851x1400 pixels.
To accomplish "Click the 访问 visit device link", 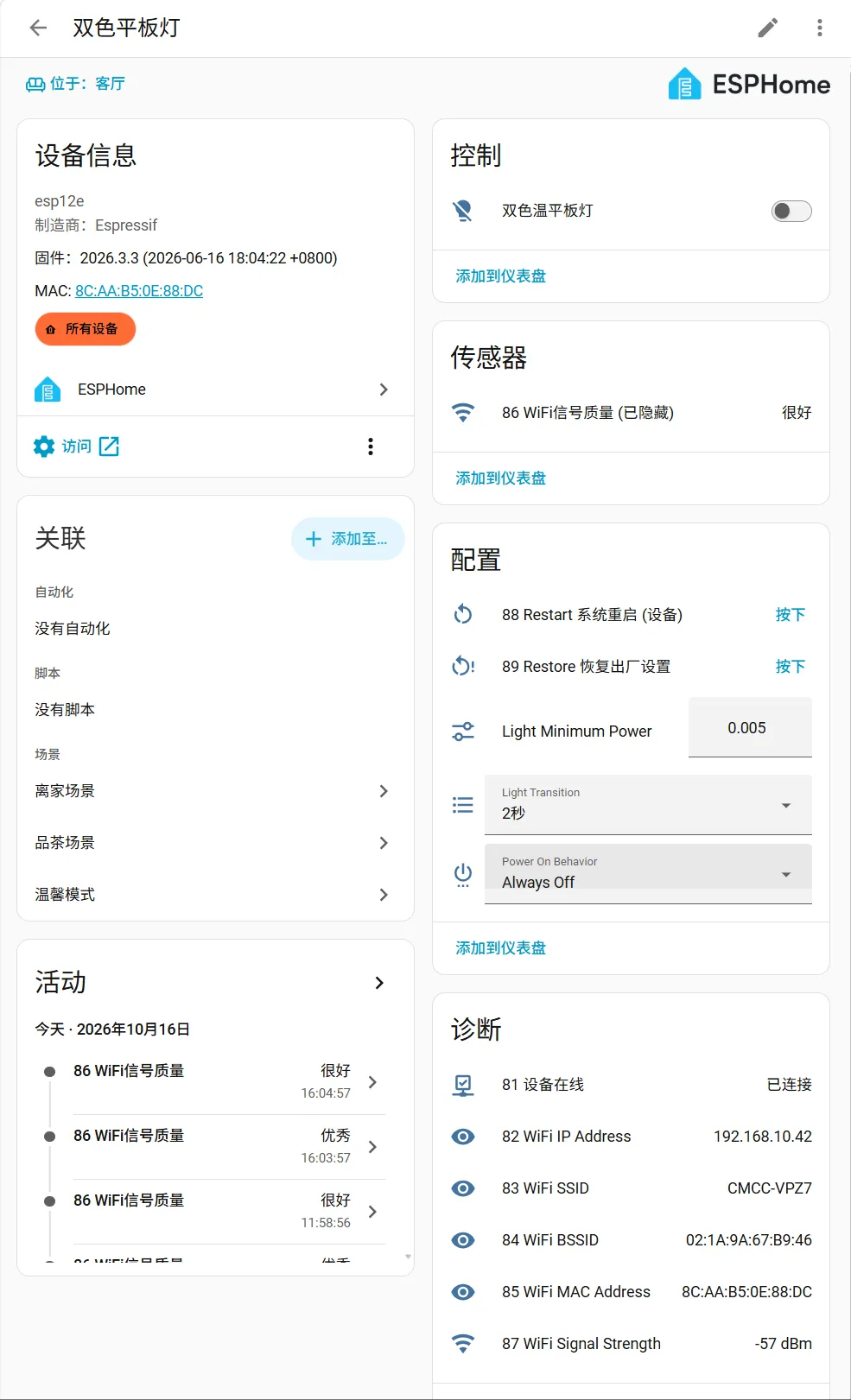I will point(76,446).
